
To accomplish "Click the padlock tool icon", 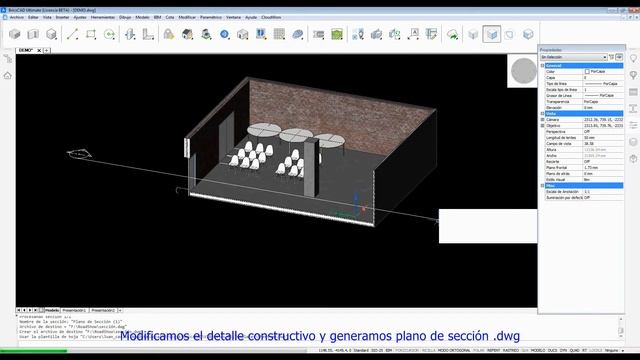I will (169, 34).
